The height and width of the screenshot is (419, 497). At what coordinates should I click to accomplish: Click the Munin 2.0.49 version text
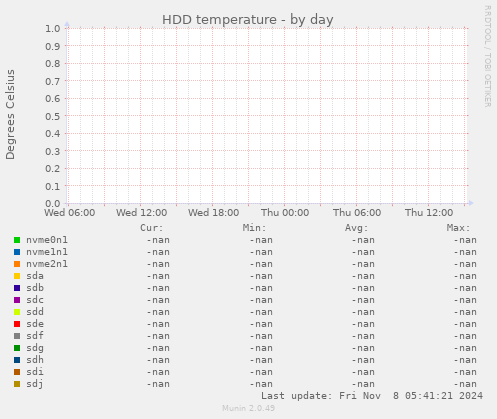click(x=249, y=408)
